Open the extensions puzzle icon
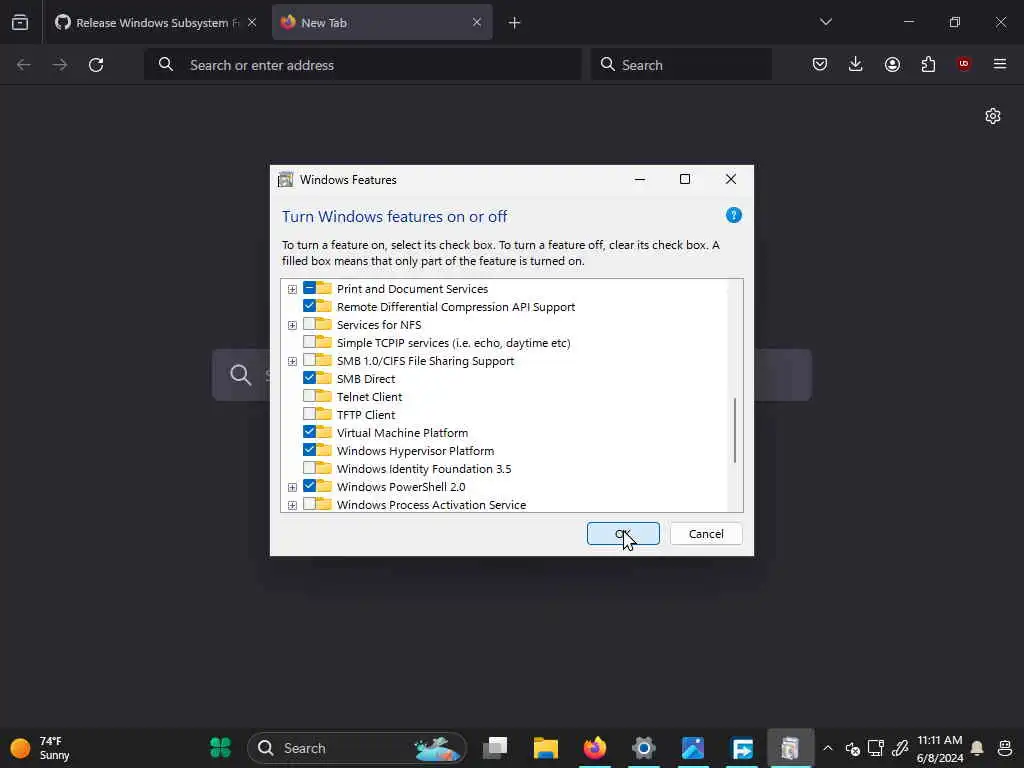The width and height of the screenshot is (1024, 768). [x=928, y=64]
